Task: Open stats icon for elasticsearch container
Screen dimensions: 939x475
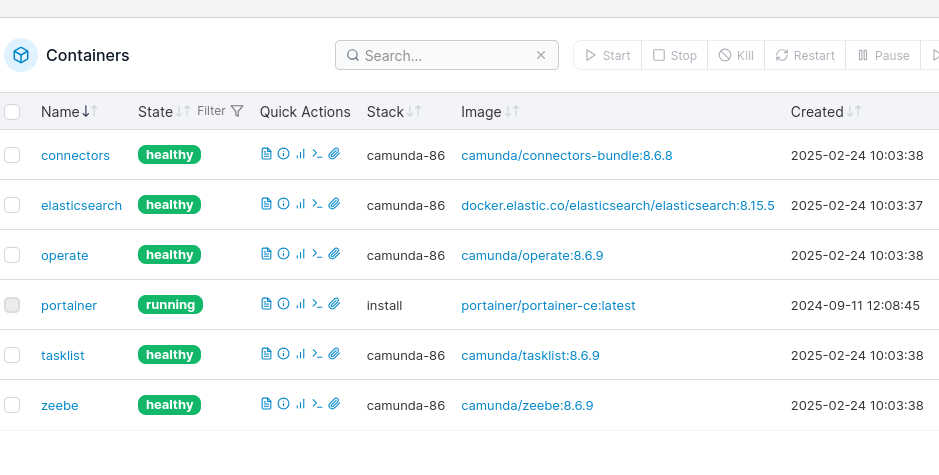Action: (x=301, y=204)
